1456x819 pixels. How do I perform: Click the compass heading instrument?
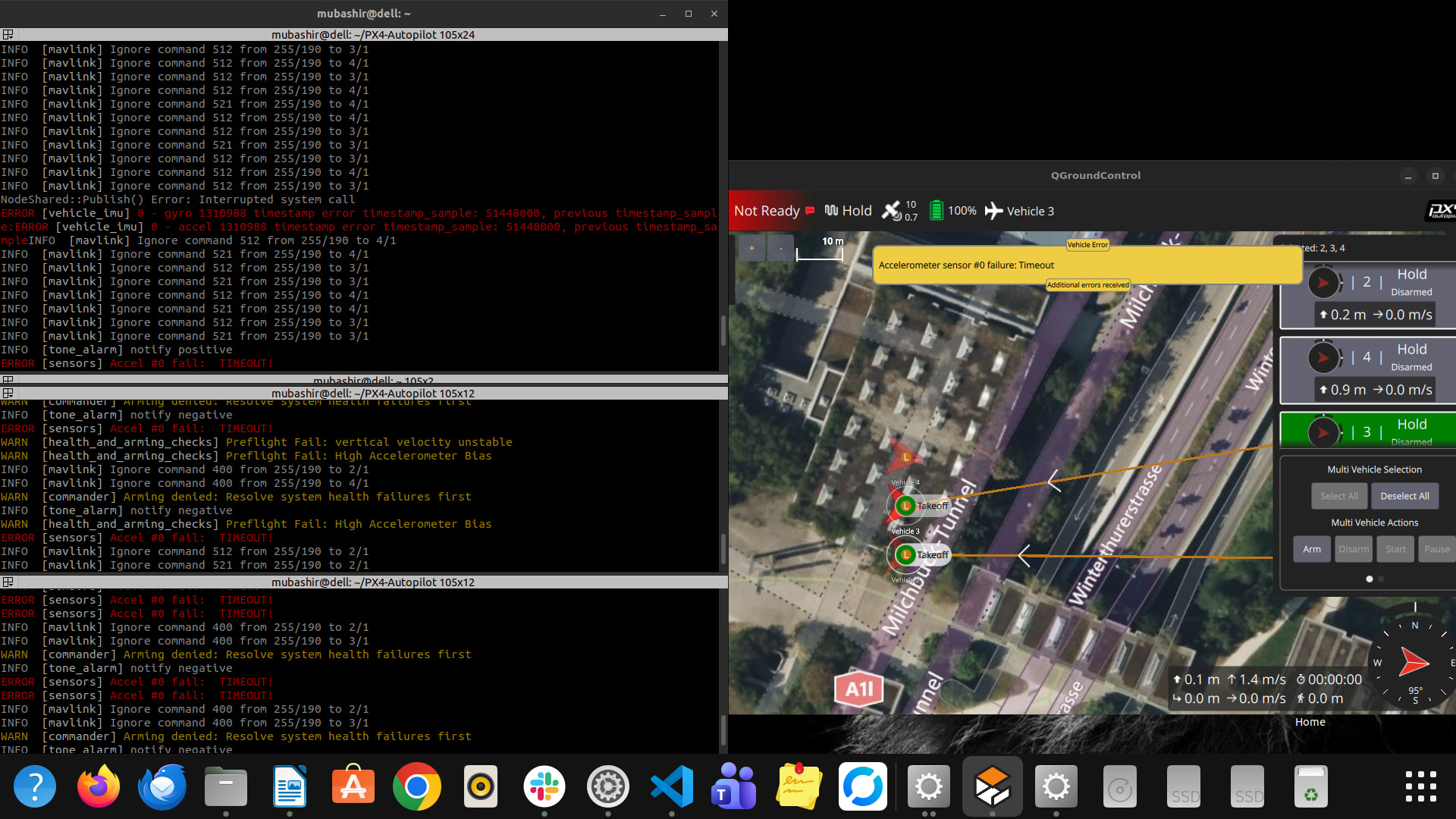1414,663
